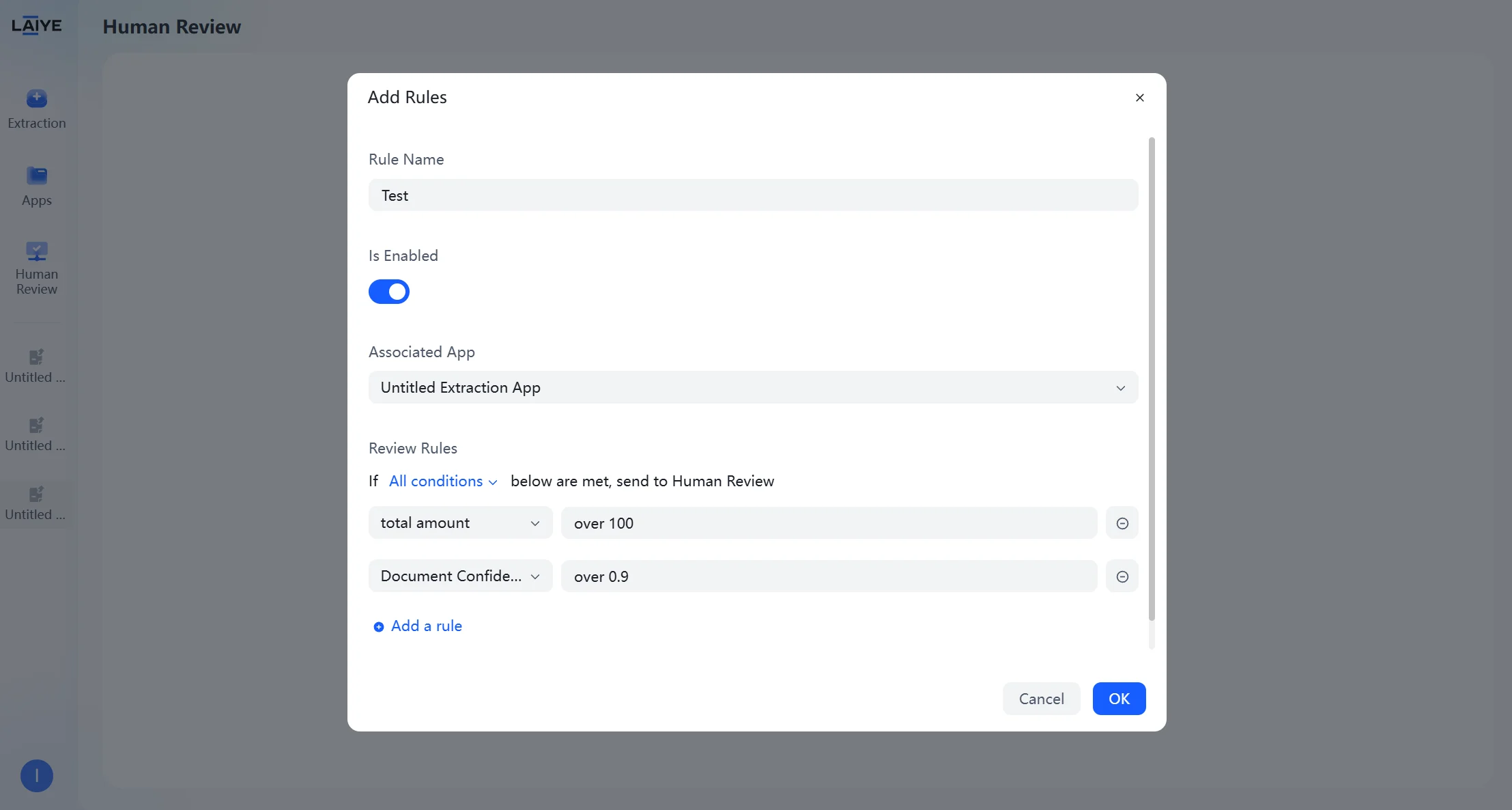Toggle the Is Enabled switch off

(x=389, y=292)
